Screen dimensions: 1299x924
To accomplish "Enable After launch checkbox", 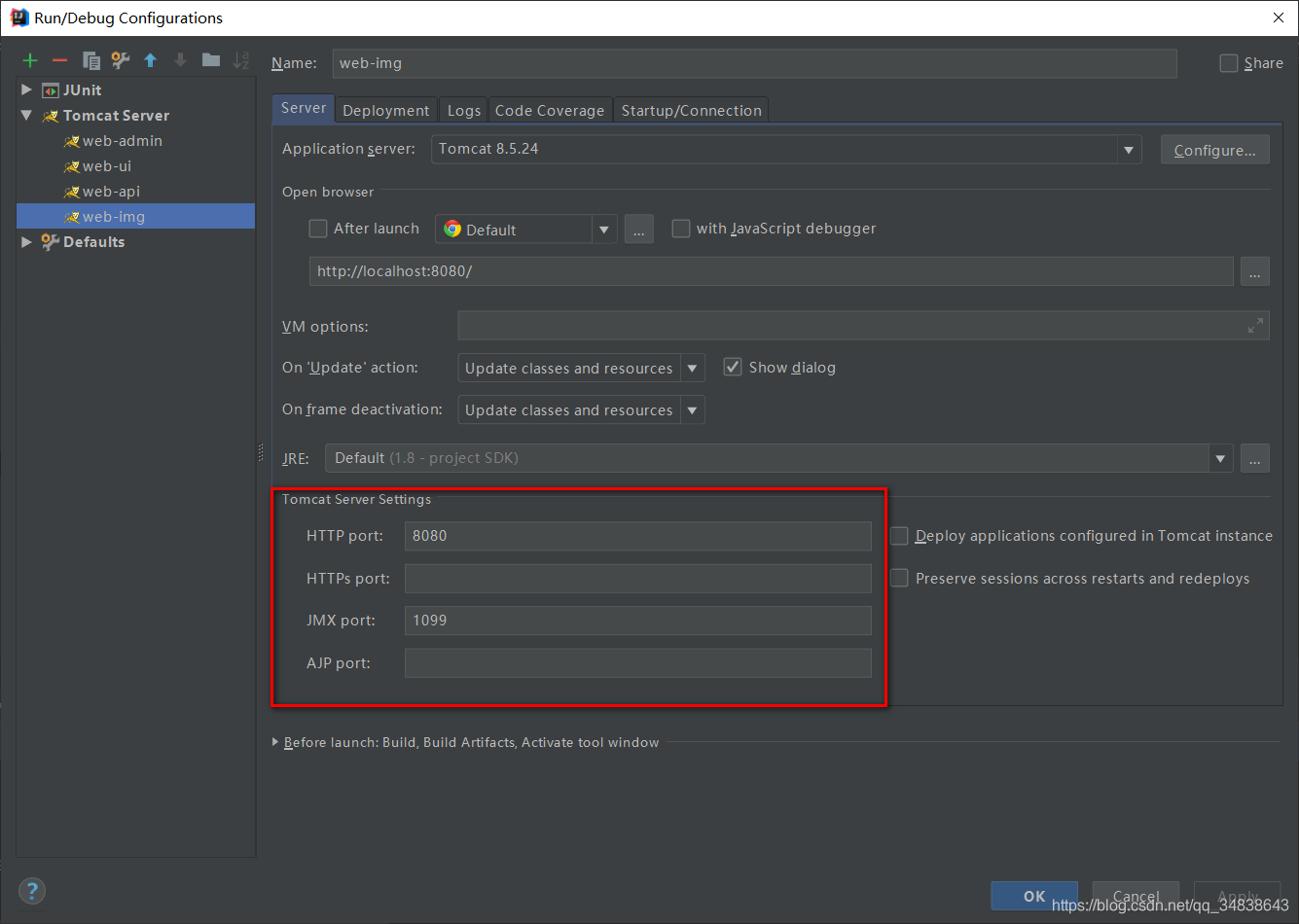I will [318, 229].
